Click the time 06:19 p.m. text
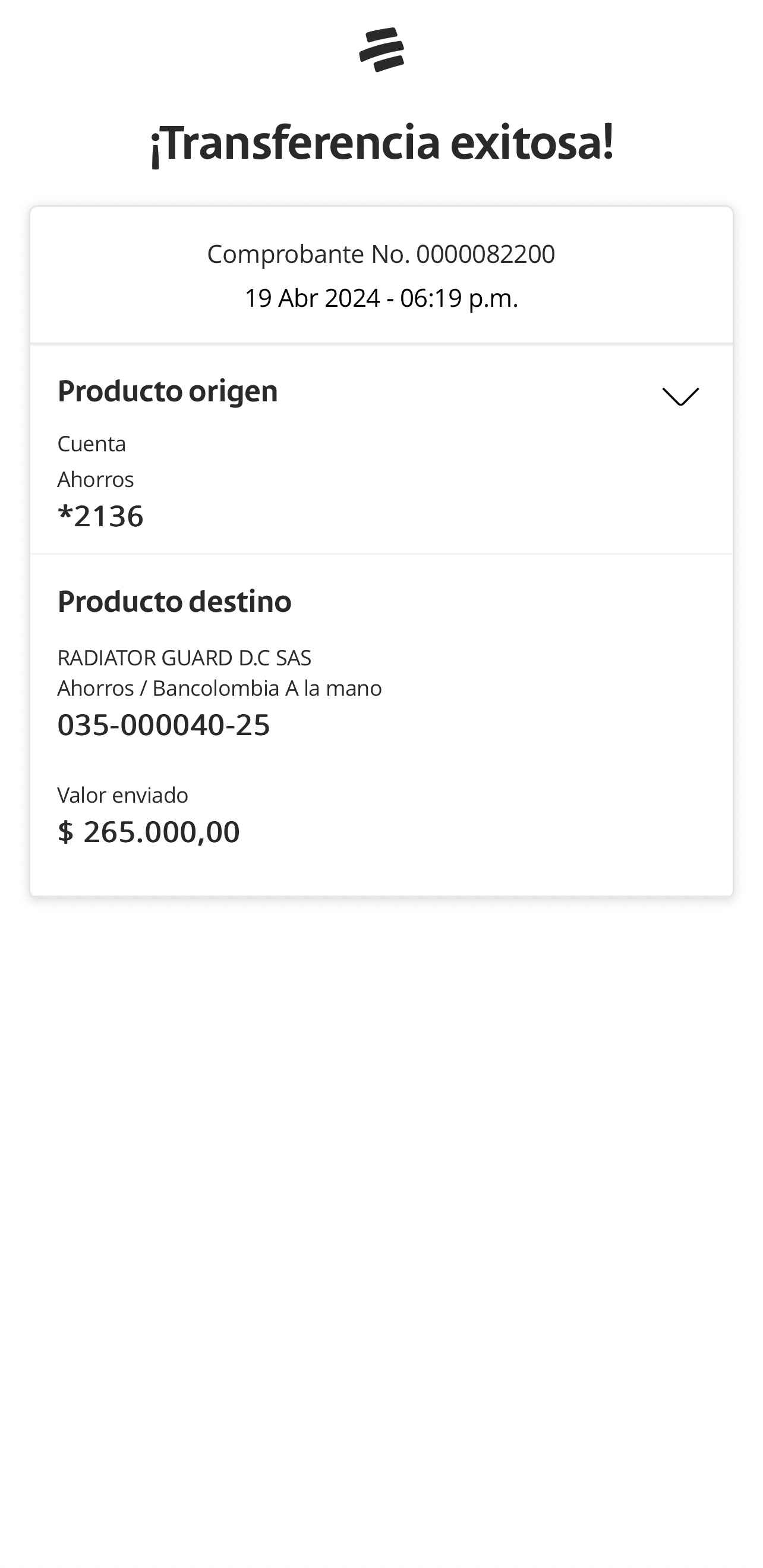 (459, 298)
